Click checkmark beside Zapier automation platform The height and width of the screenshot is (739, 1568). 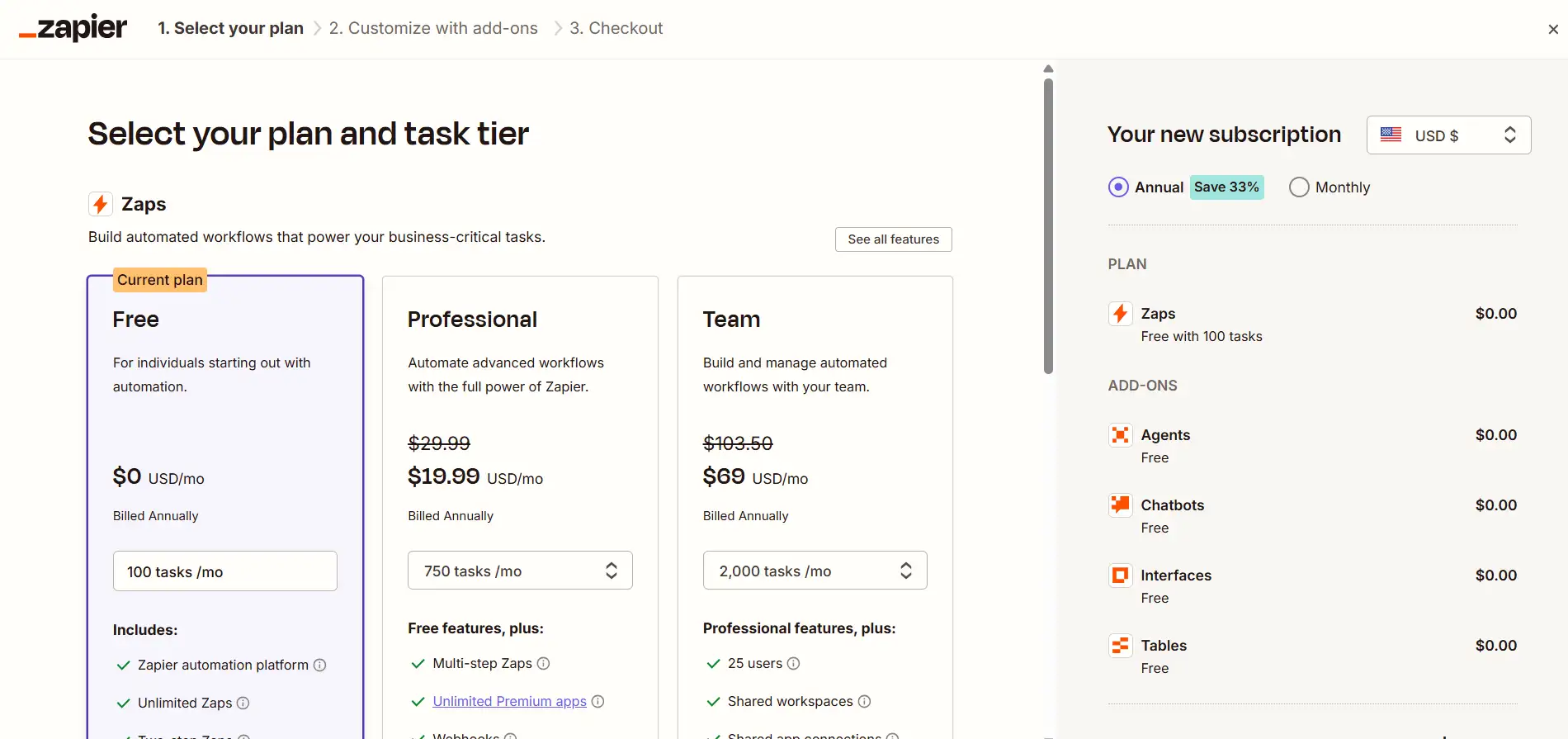pyautogui.click(x=123, y=665)
